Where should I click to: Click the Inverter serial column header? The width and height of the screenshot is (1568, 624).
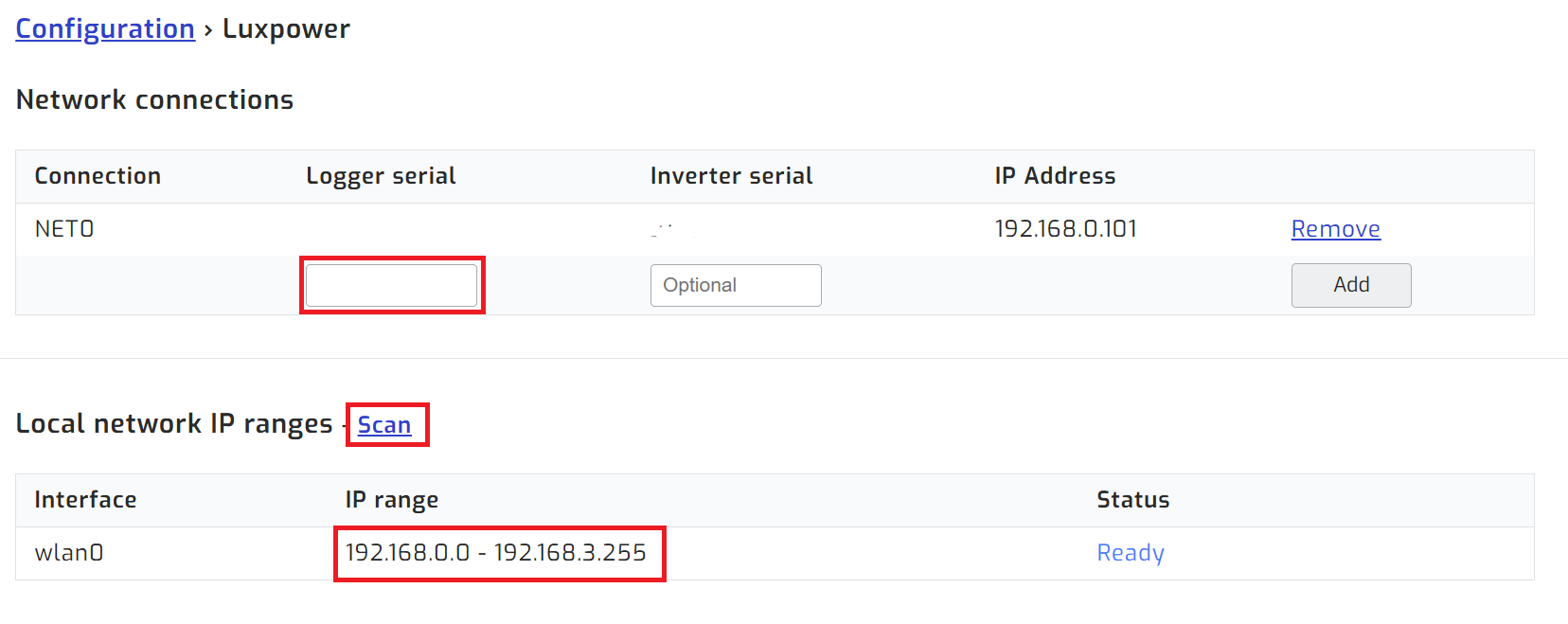click(731, 176)
